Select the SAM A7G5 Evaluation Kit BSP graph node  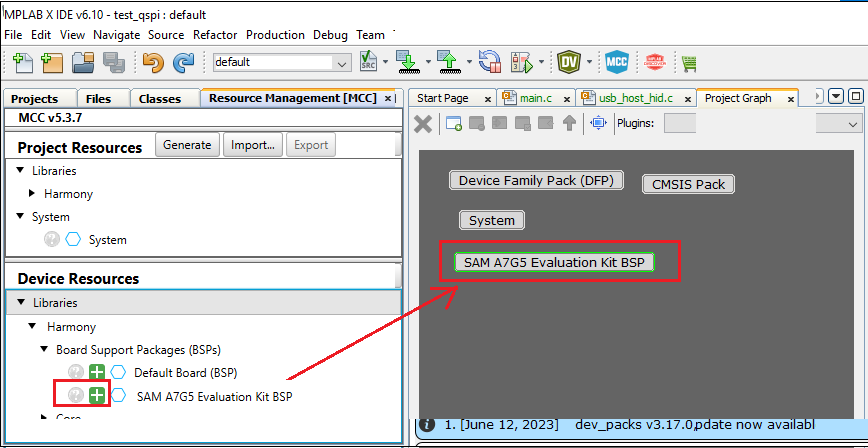[x=554, y=262]
